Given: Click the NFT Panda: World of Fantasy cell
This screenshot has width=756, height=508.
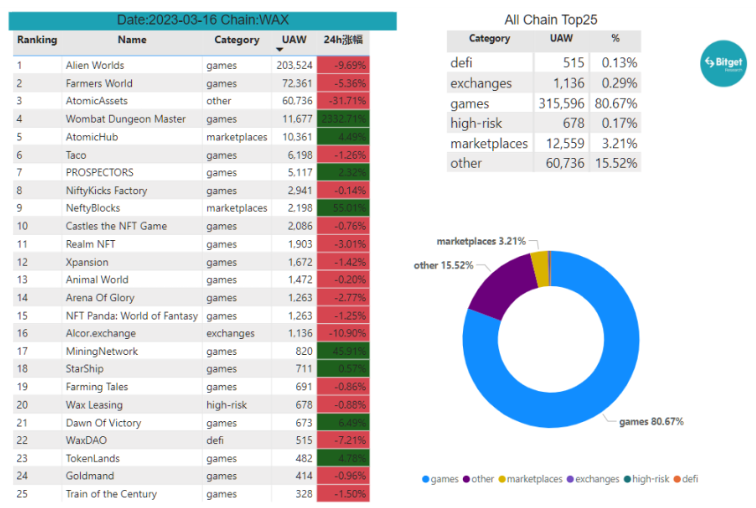Looking at the screenshot, I should pyautogui.click(x=132, y=316).
